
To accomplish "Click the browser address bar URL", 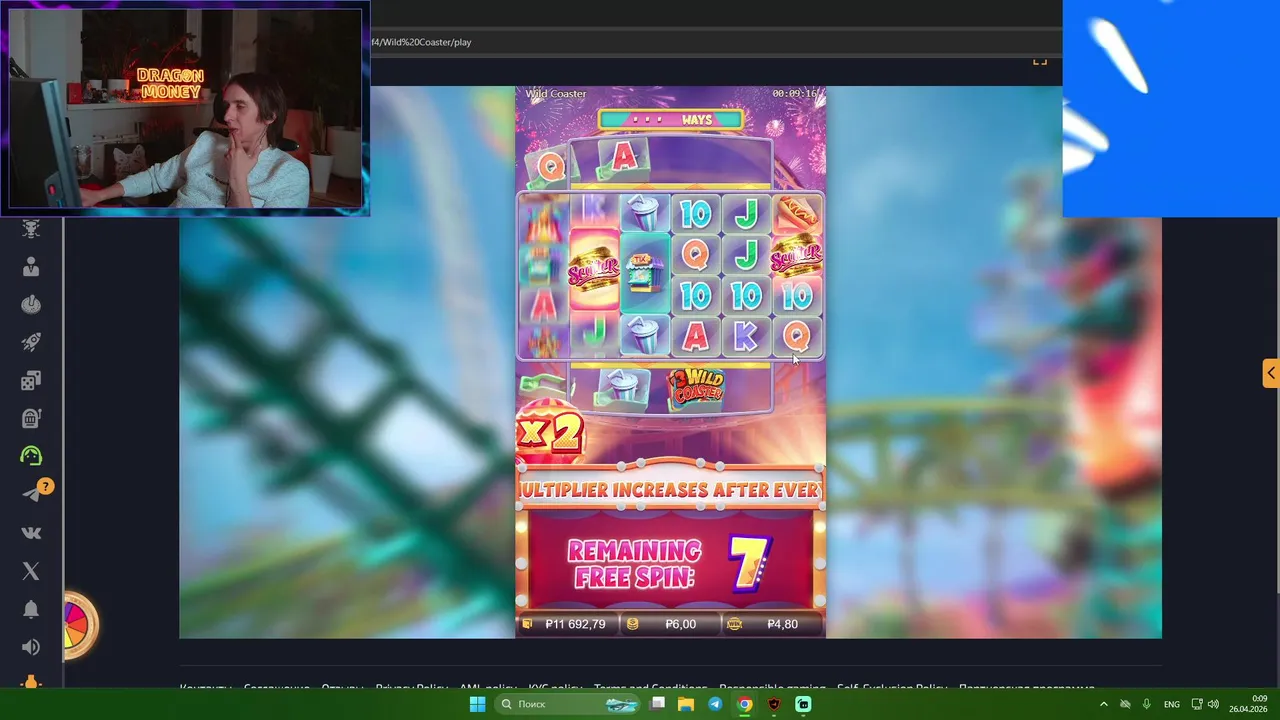I will [421, 42].
